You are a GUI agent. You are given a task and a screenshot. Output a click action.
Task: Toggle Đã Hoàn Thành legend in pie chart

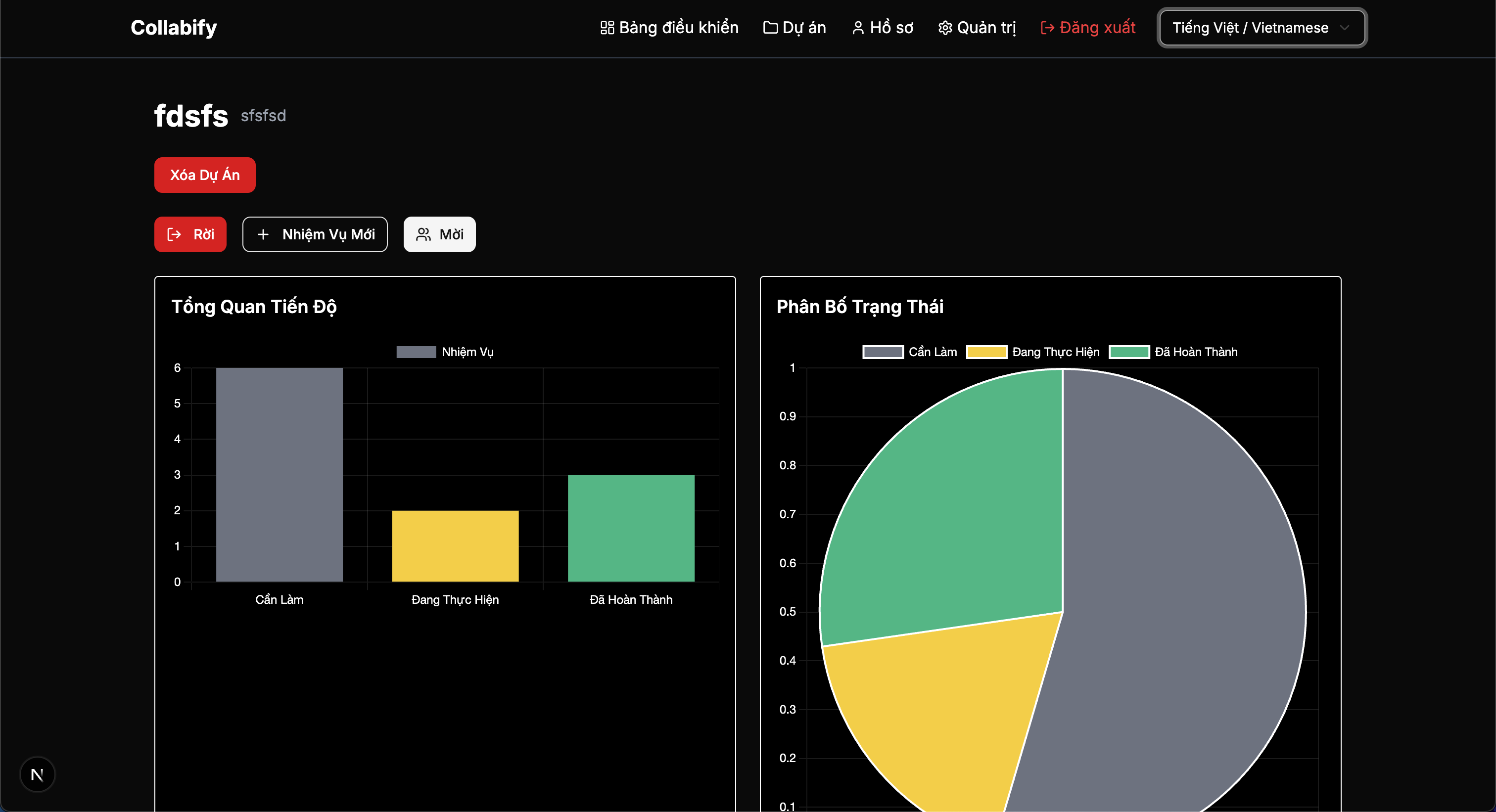pyautogui.click(x=1173, y=352)
